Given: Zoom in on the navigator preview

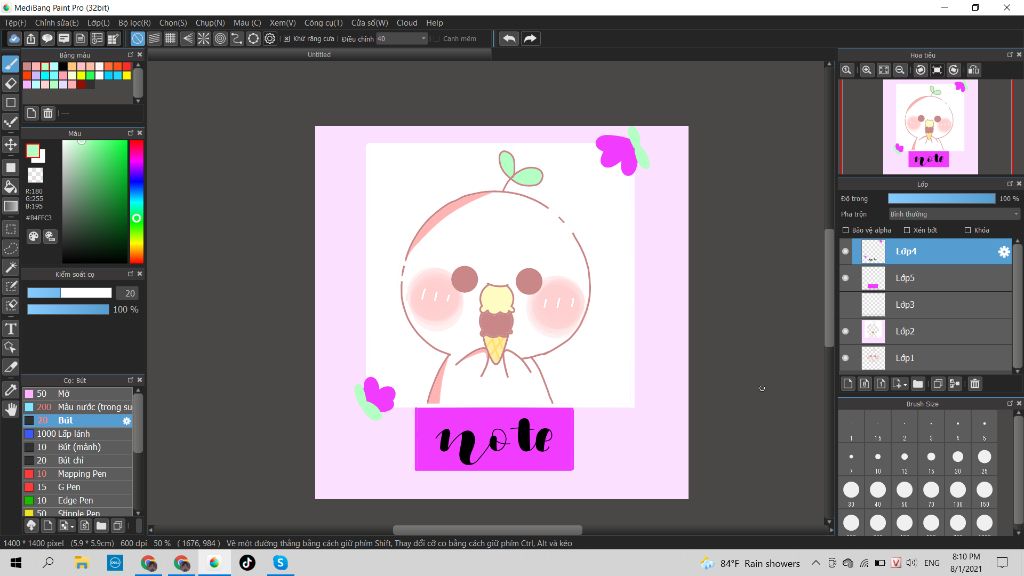Looking at the screenshot, I should (x=867, y=70).
